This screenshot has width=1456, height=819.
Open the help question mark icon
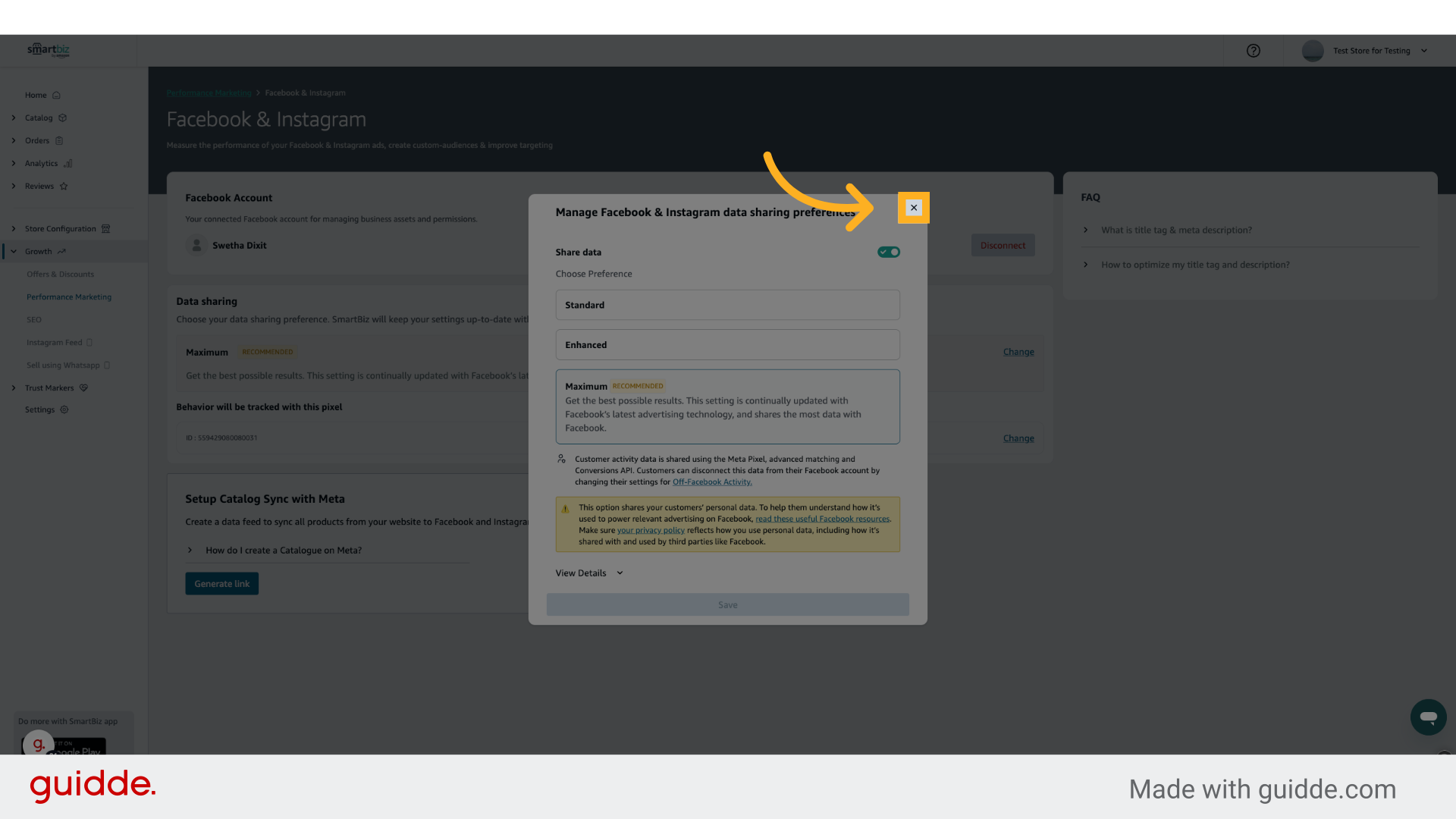[x=1254, y=51]
